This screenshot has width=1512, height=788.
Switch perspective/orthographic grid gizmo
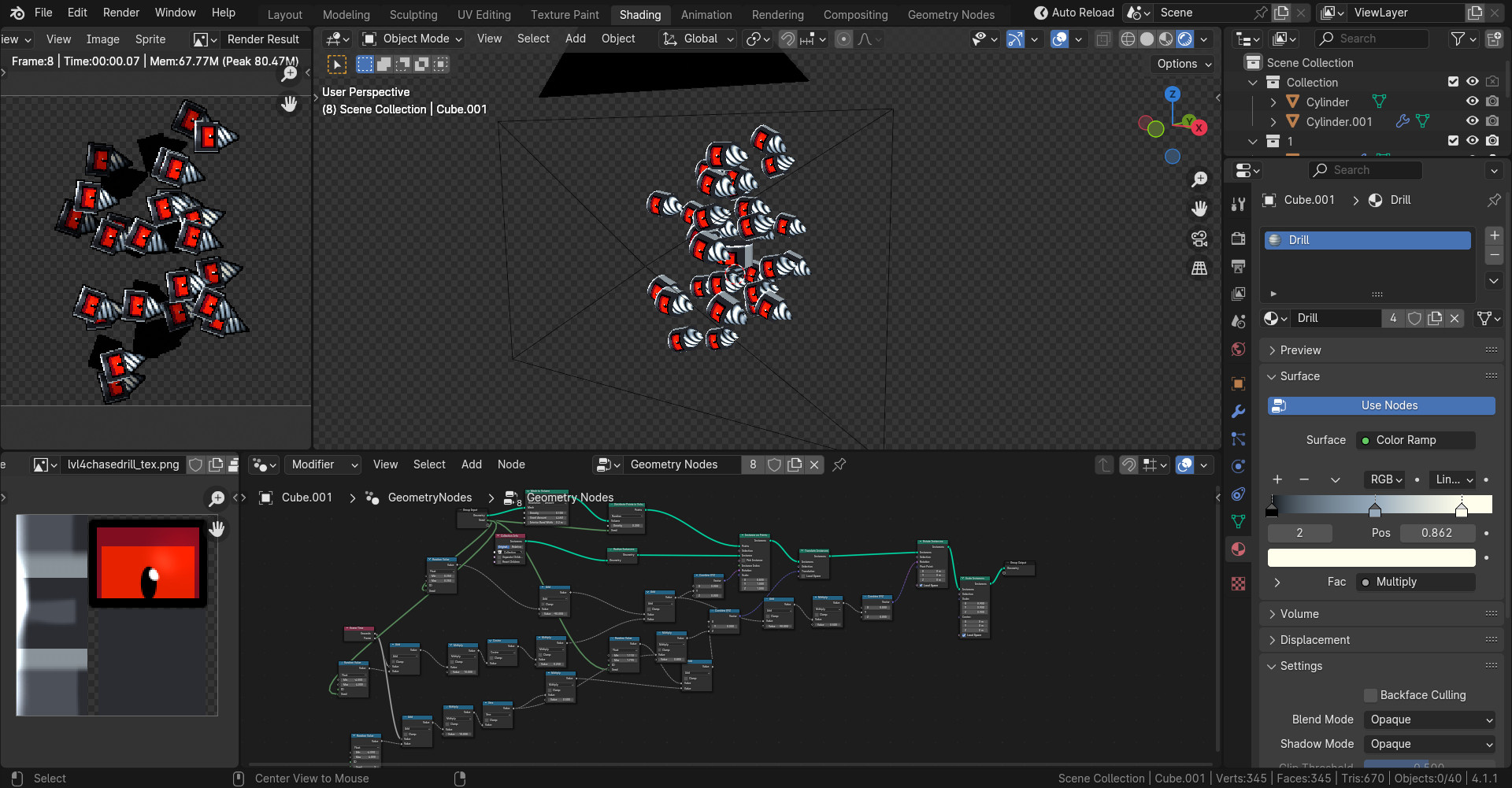coord(1199,268)
